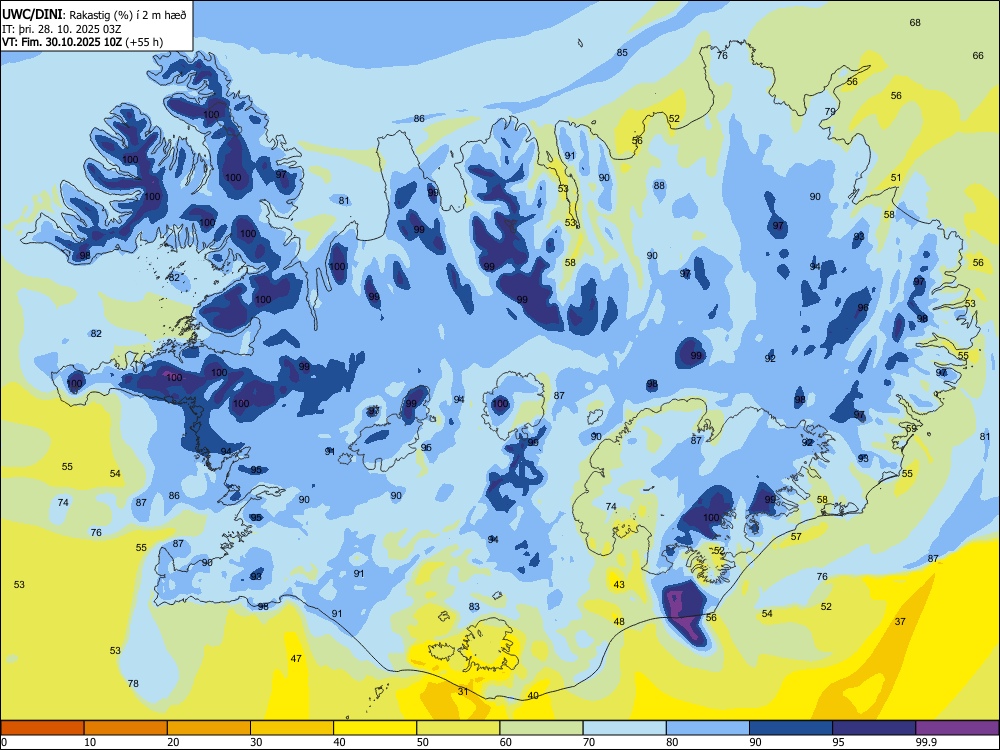Click the map value 31
Screen dimensions: 1000x750
(463, 691)
